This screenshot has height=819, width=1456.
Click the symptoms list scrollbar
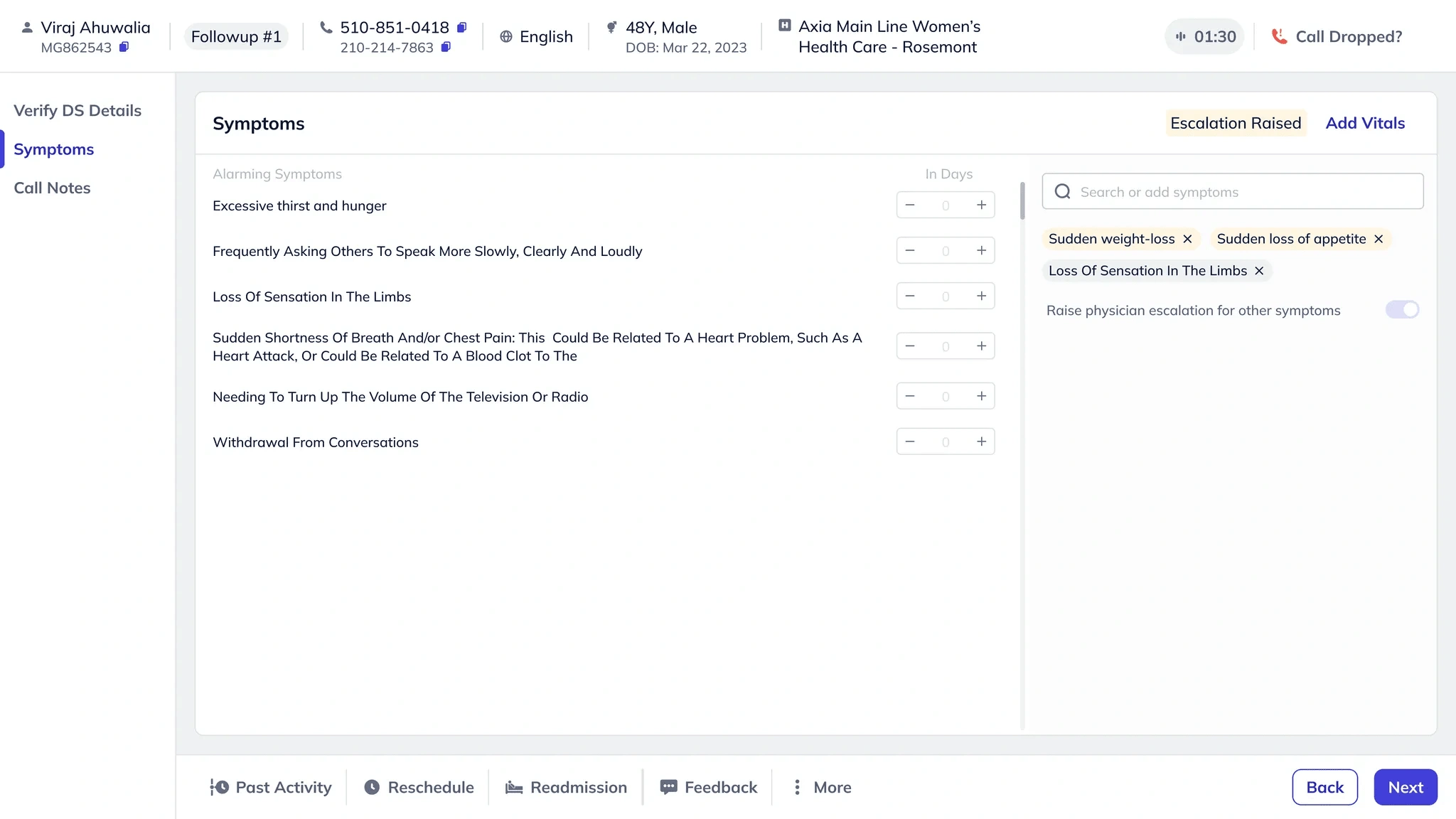coord(1022,200)
